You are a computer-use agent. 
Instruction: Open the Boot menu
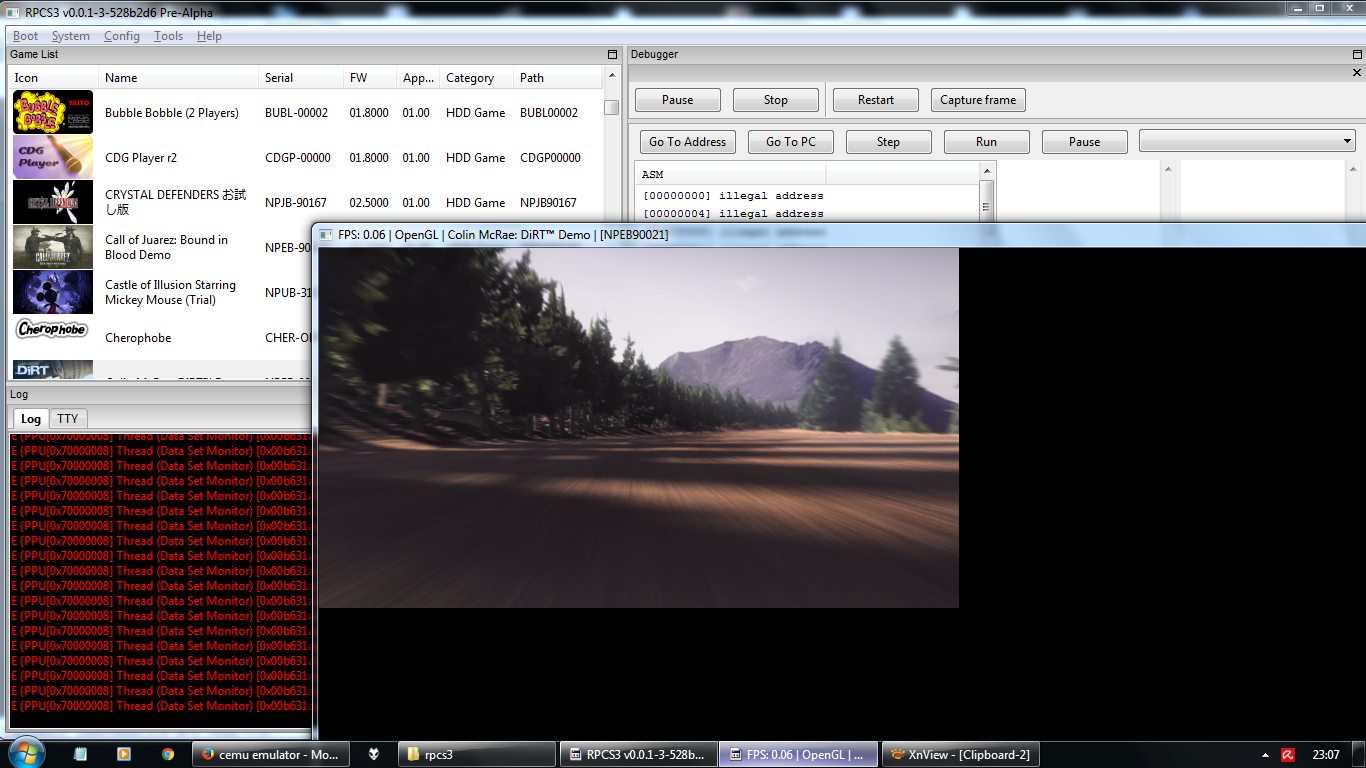tap(25, 36)
